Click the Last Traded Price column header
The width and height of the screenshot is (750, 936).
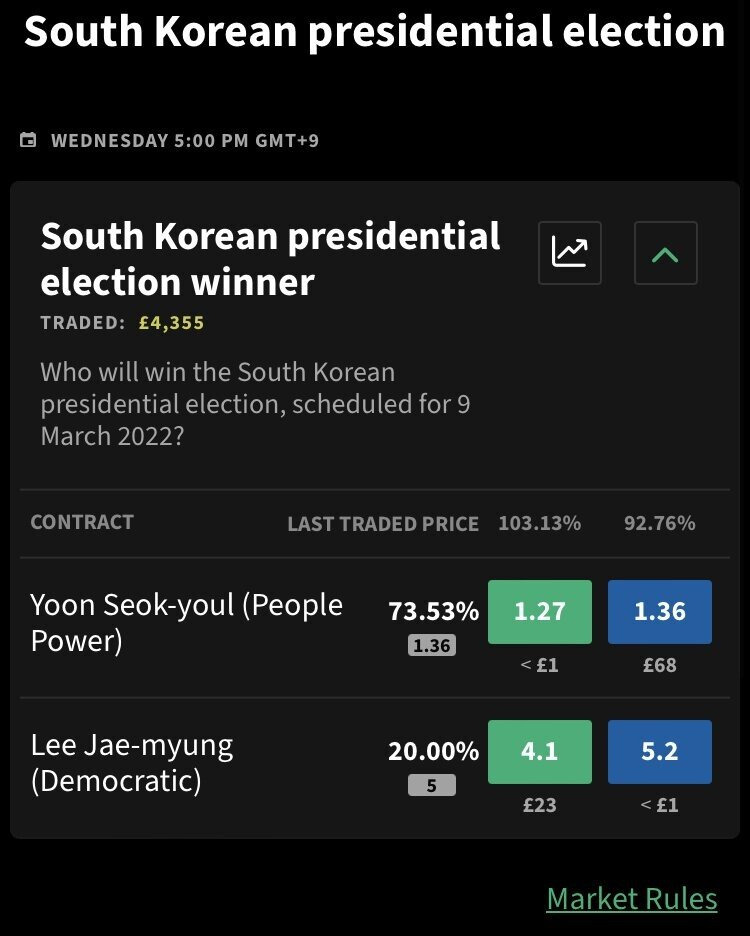click(383, 524)
